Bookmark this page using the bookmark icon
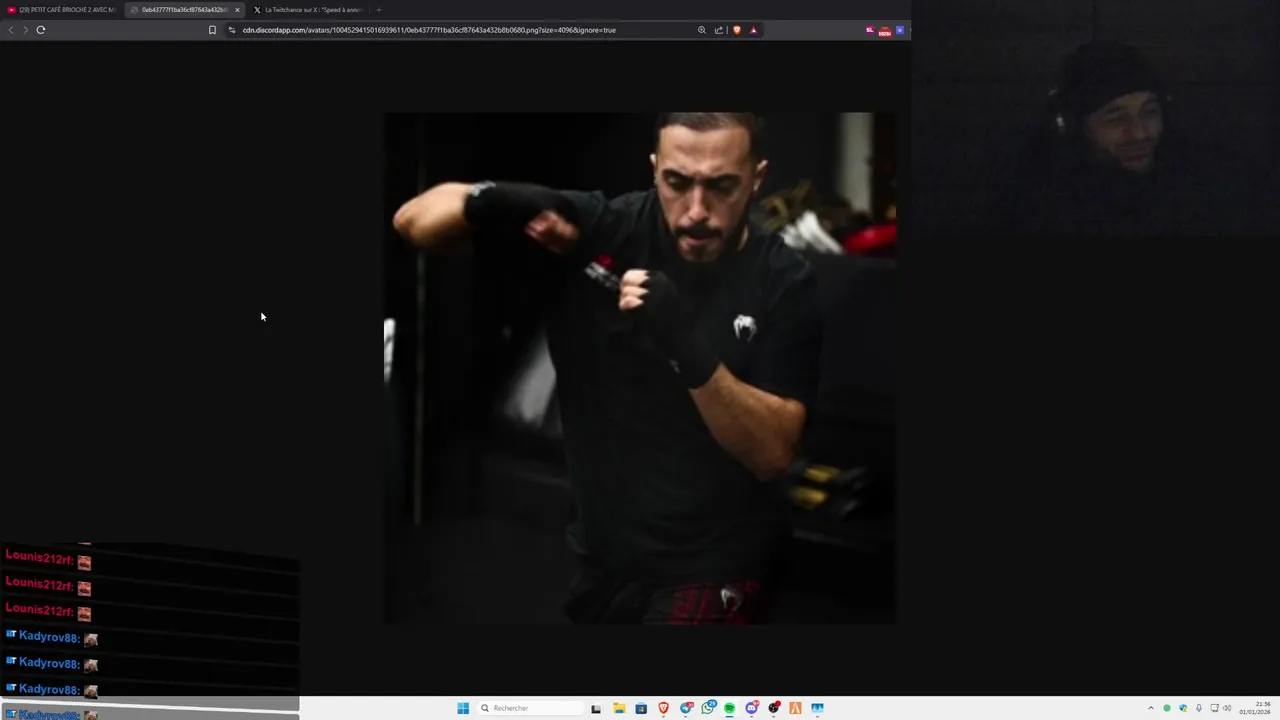This screenshot has width=1280, height=720. point(212,30)
